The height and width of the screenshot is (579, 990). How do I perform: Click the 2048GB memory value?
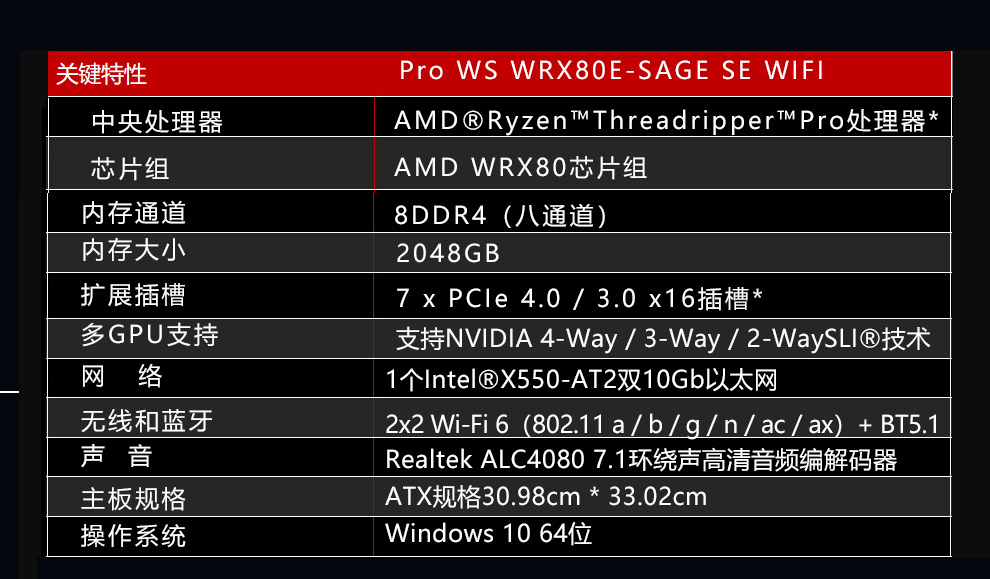coord(448,254)
